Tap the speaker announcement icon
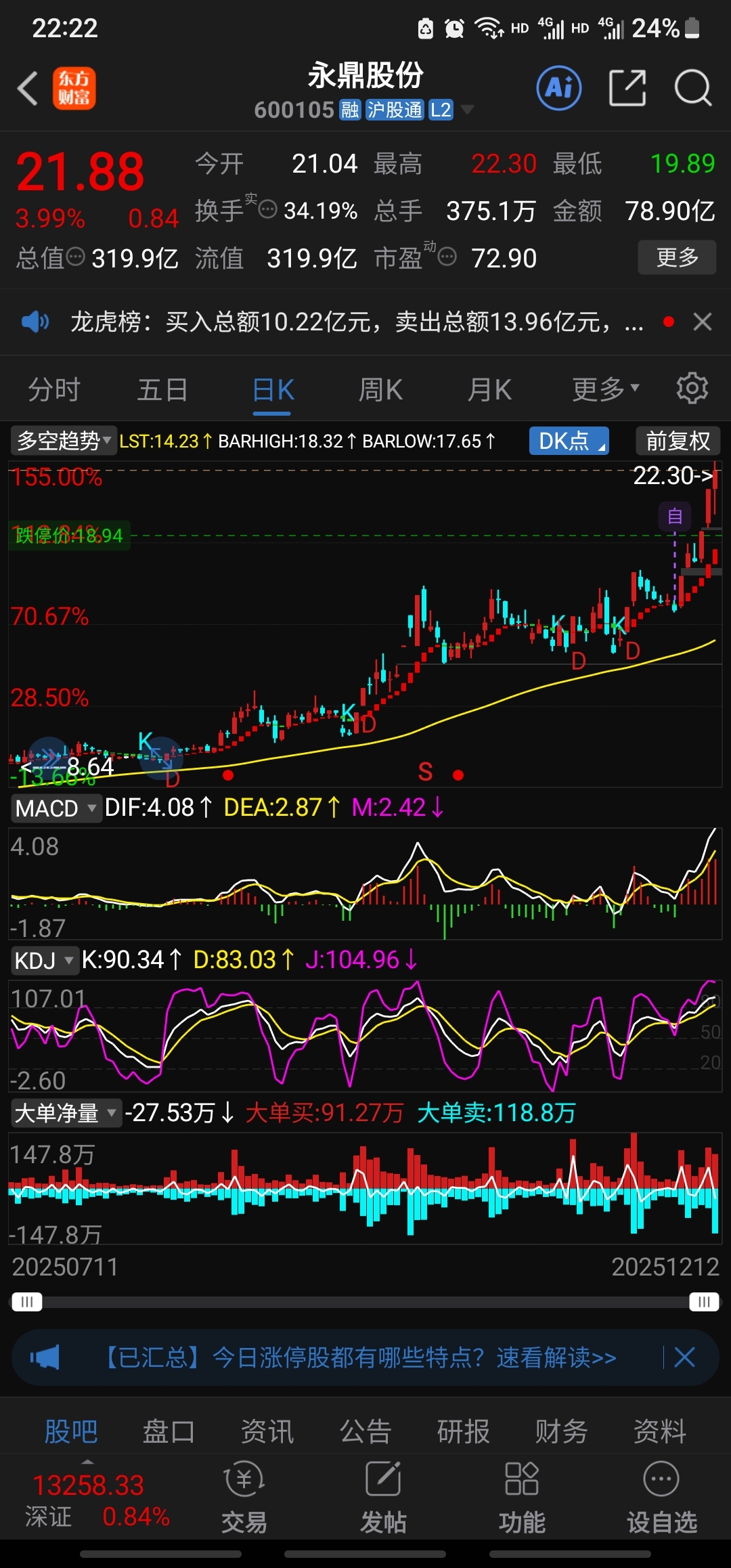The width and height of the screenshot is (731, 1568). 35,322
